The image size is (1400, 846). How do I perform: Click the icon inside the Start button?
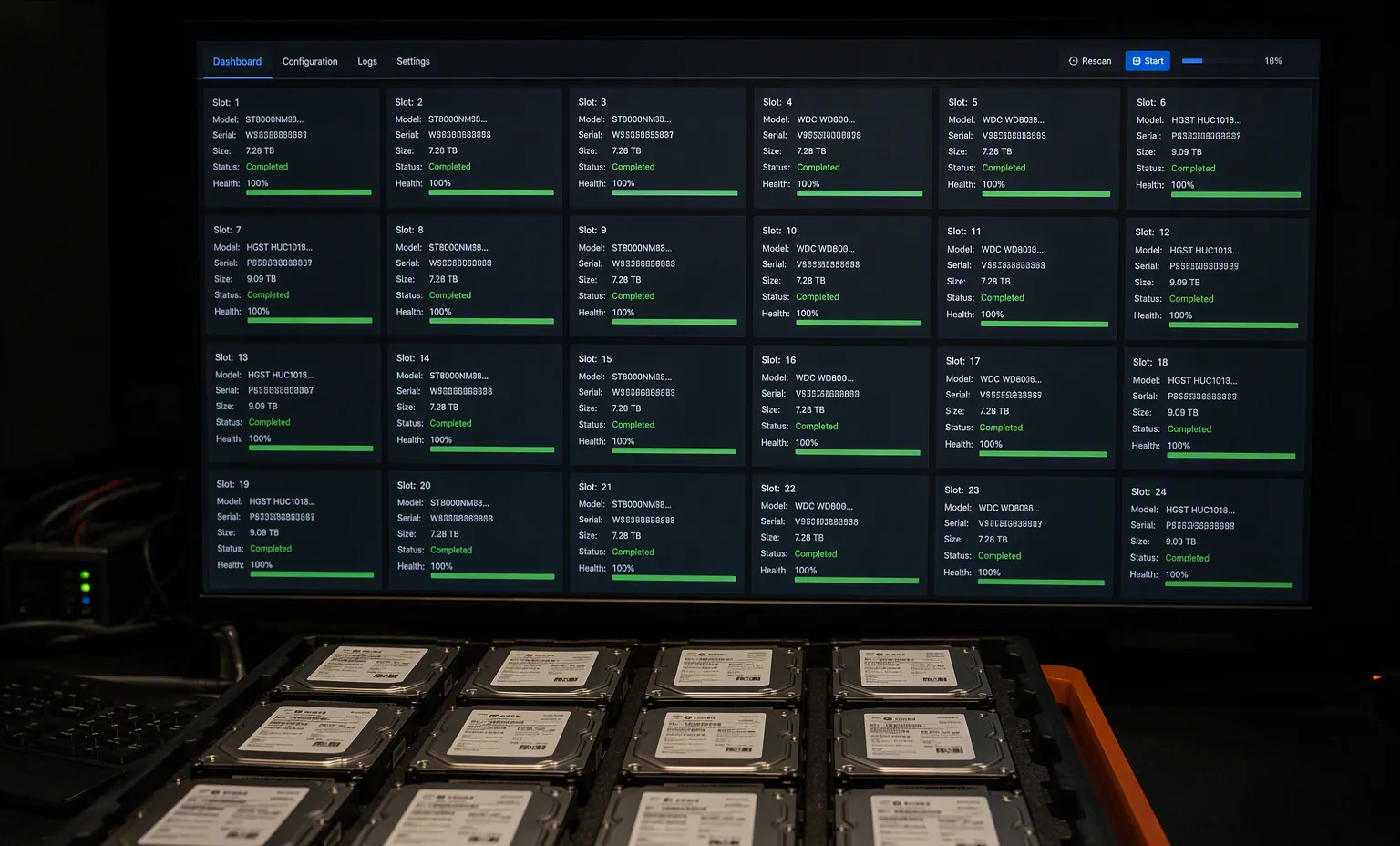tap(1137, 61)
